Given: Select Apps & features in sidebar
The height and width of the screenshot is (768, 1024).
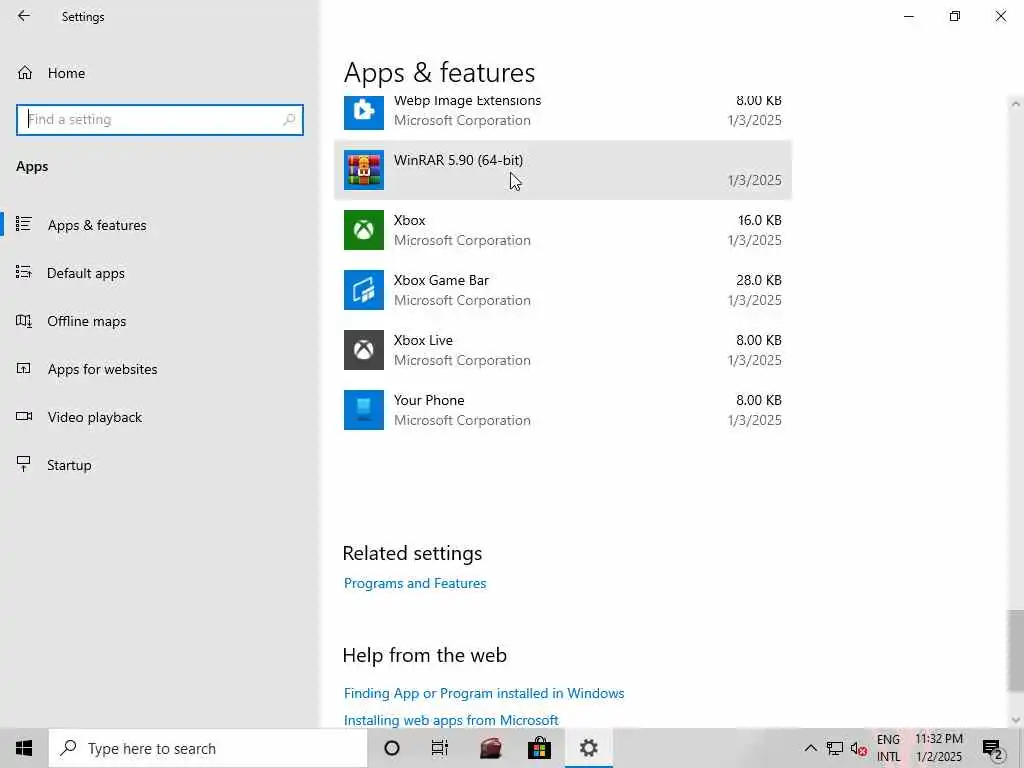Looking at the screenshot, I should click(97, 225).
